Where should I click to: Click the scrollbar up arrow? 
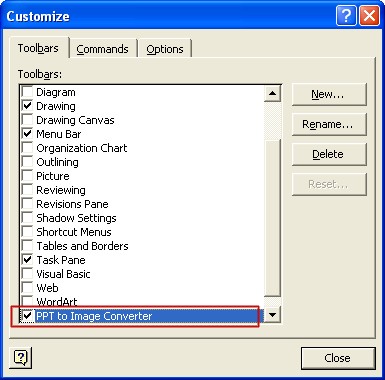click(x=272, y=93)
